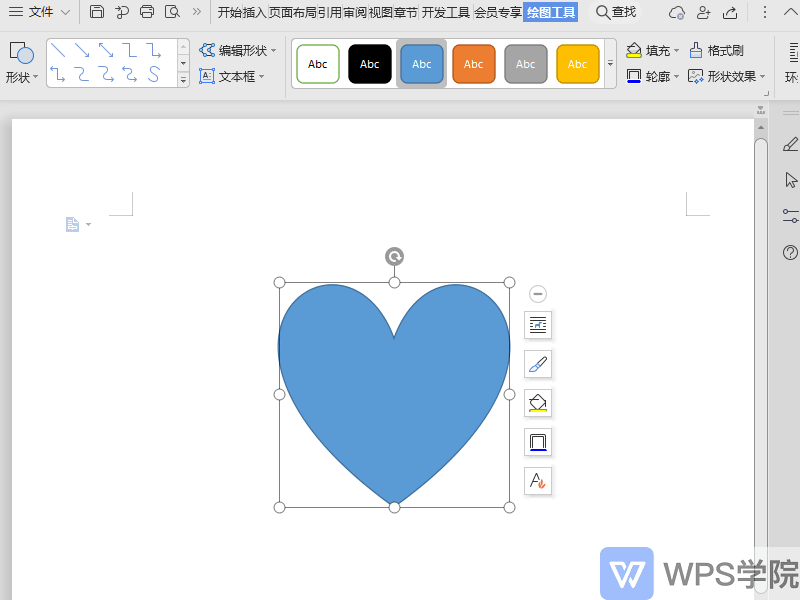Collapse the ribbon with the up chevron
Image resolution: width=800 pixels, height=600 pixels.
(790, 12)
